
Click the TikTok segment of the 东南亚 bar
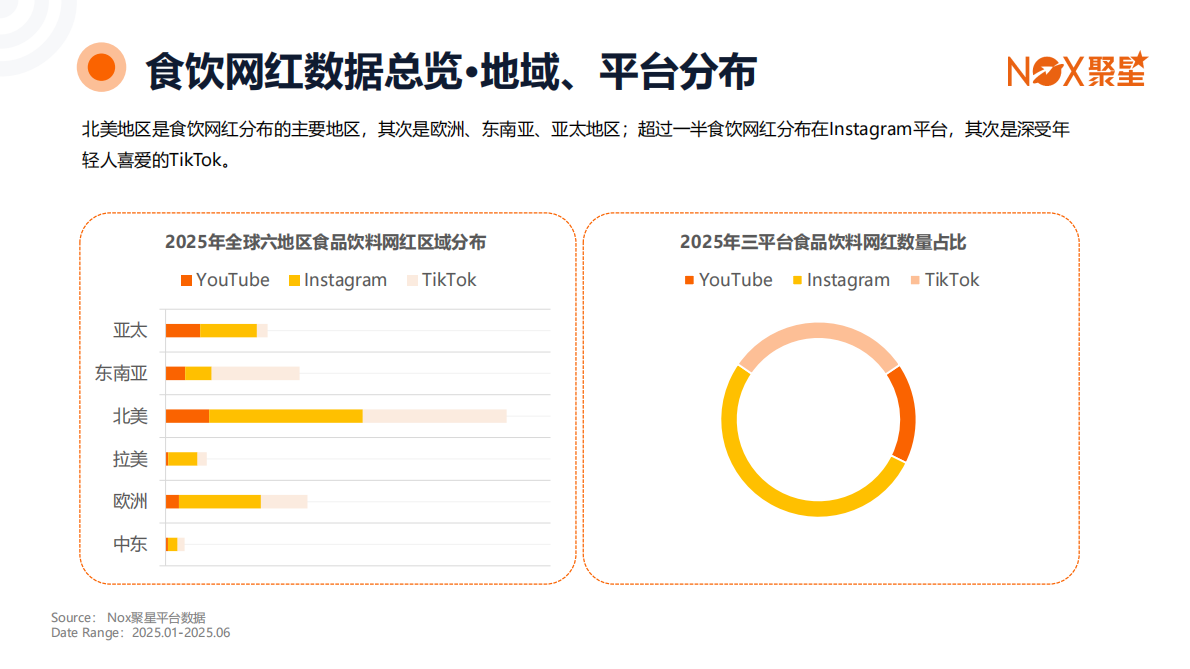tap(255, 373)
